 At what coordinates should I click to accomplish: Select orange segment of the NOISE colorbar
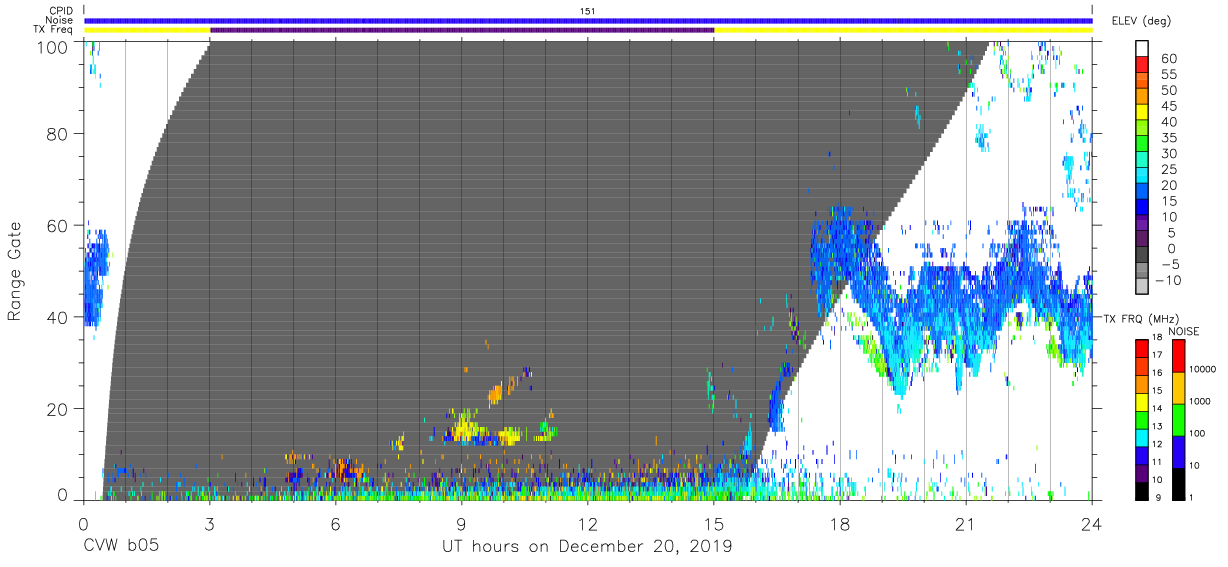pyautogui.click(x=1178, y=387)
